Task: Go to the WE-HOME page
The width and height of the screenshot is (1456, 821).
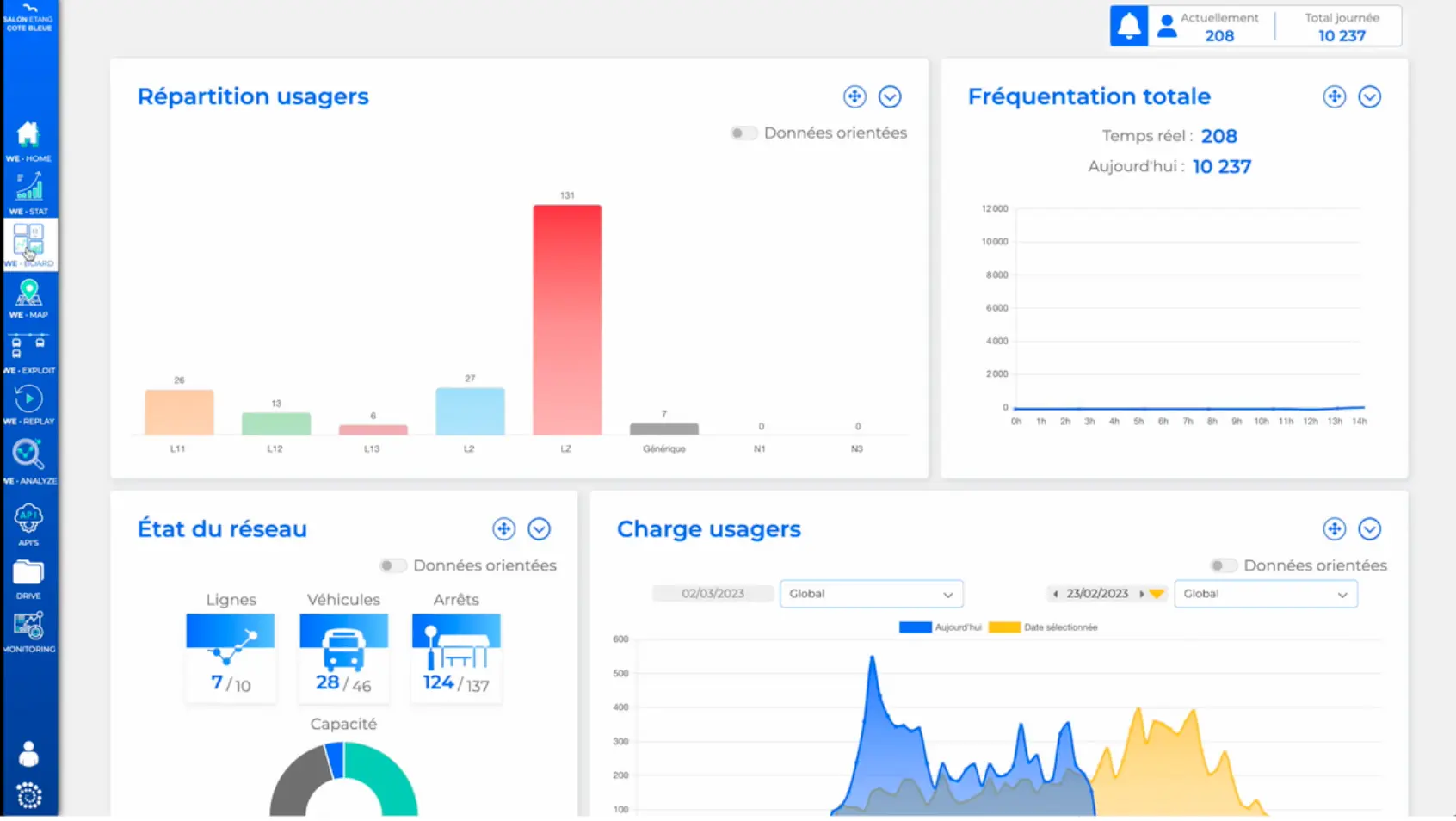Action: 28,141
